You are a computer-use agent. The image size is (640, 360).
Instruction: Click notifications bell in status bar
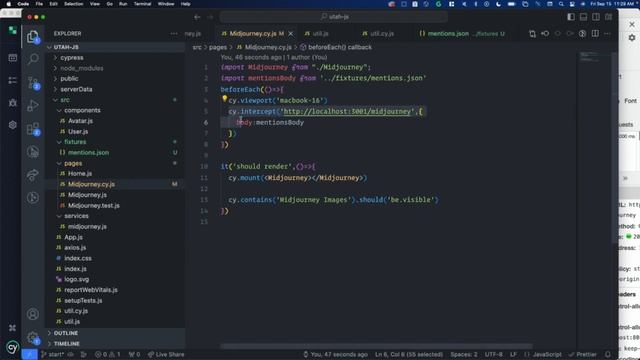pos(608,354)
